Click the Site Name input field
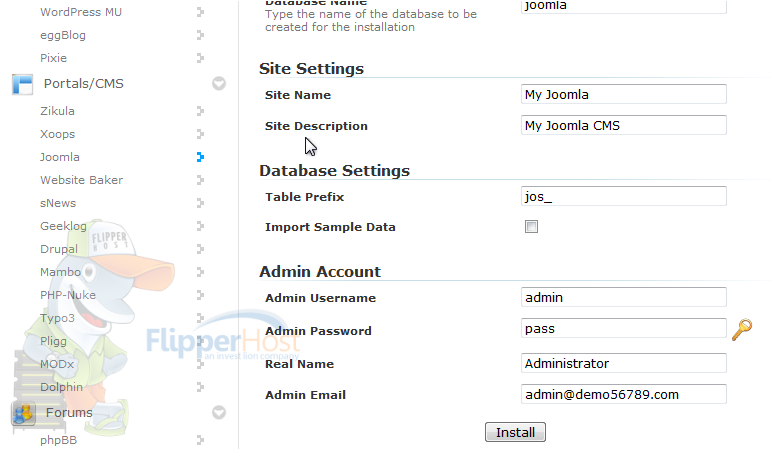776x450 pixels. tap(624, 94)
